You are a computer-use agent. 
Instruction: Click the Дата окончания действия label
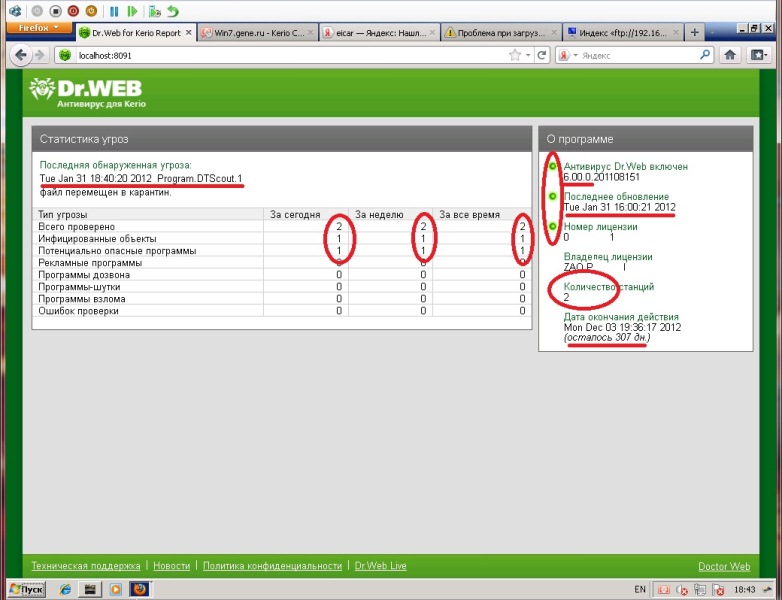click(x=621, y=317)
